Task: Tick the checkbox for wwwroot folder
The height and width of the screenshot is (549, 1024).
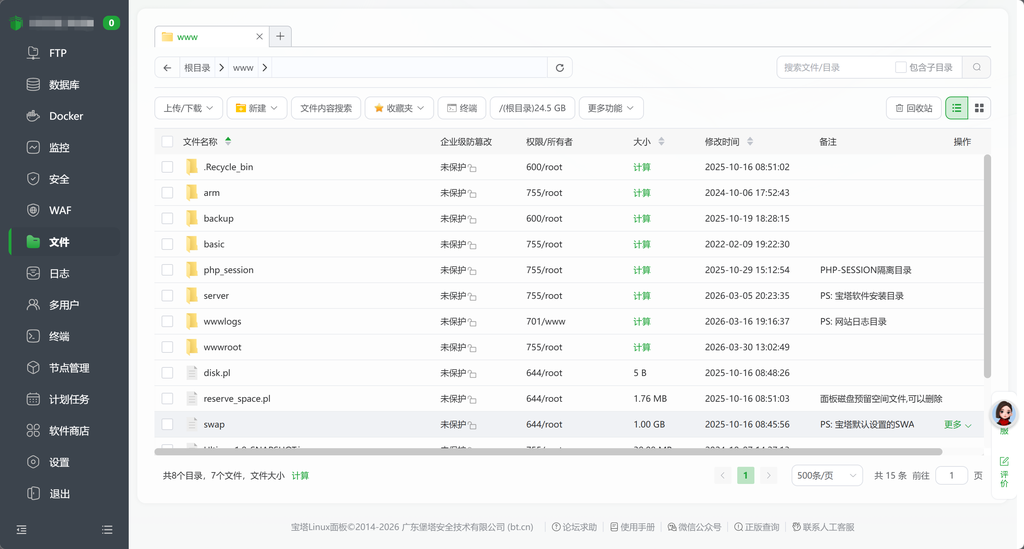Action: pos(168,347)
